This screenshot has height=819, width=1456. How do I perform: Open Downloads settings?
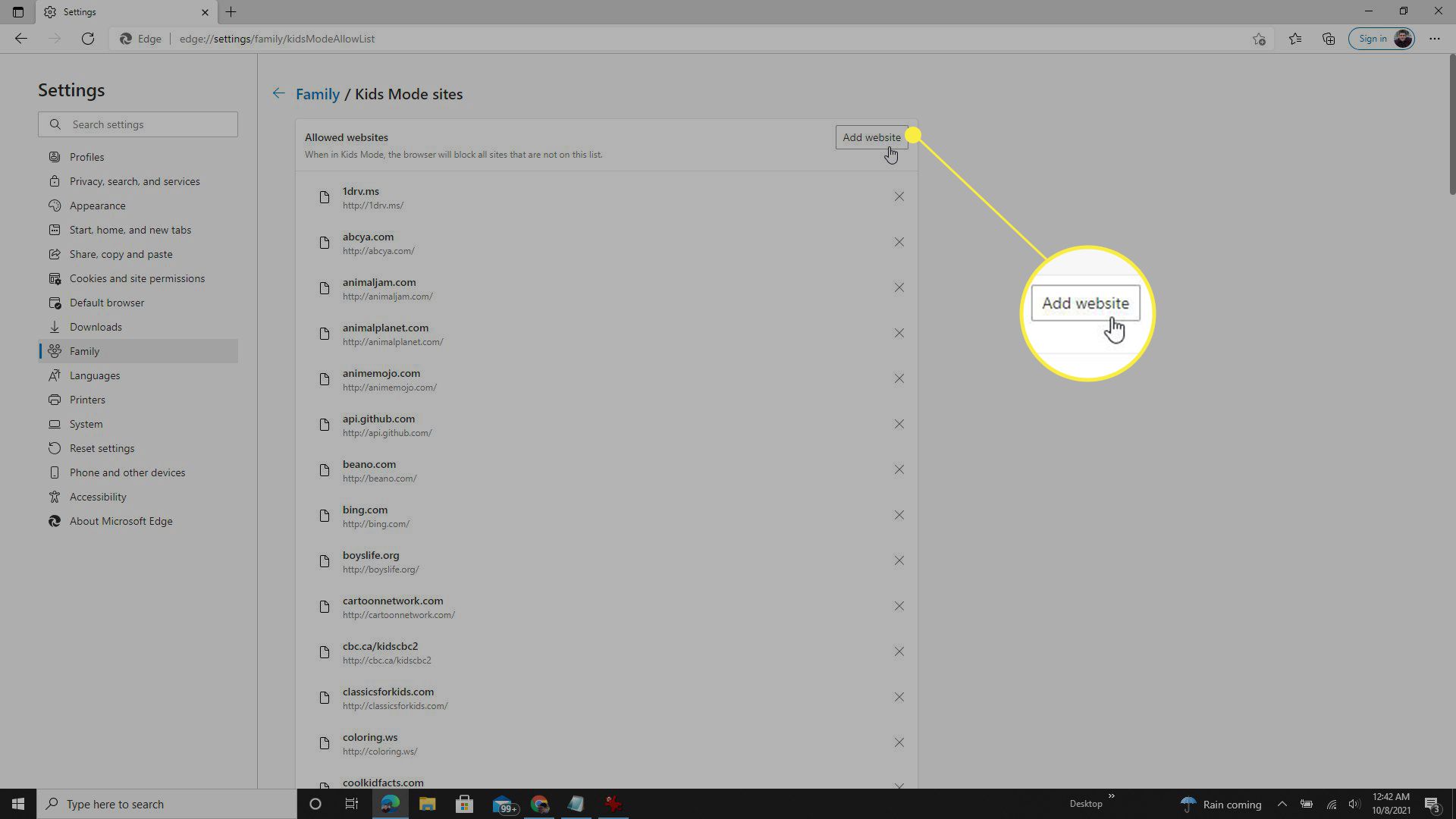(x=138, y=327)
